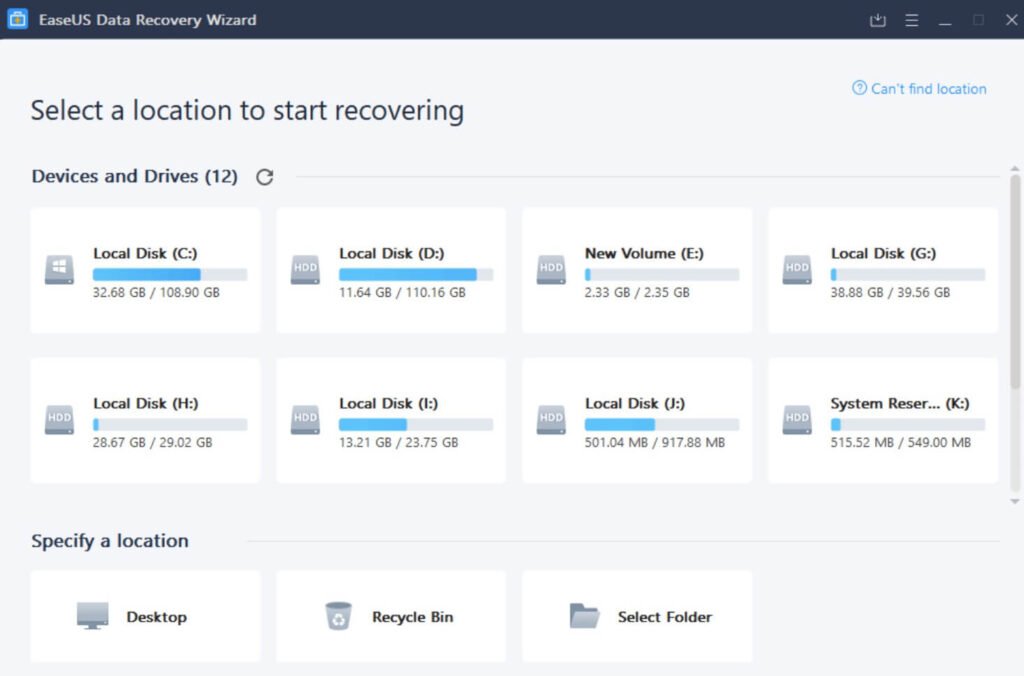Click the Local Disk (G:) usage bar
The image size is (1024, 676).
pyautogui.click(x=908, y=274)
